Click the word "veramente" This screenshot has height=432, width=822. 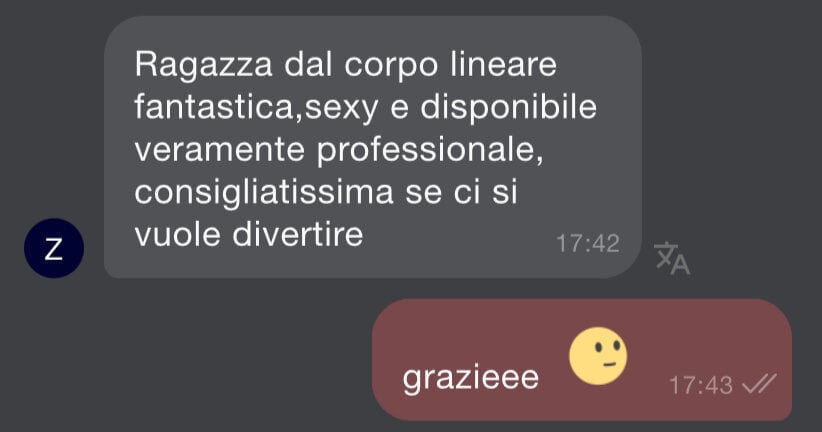[x=220, y=151]
